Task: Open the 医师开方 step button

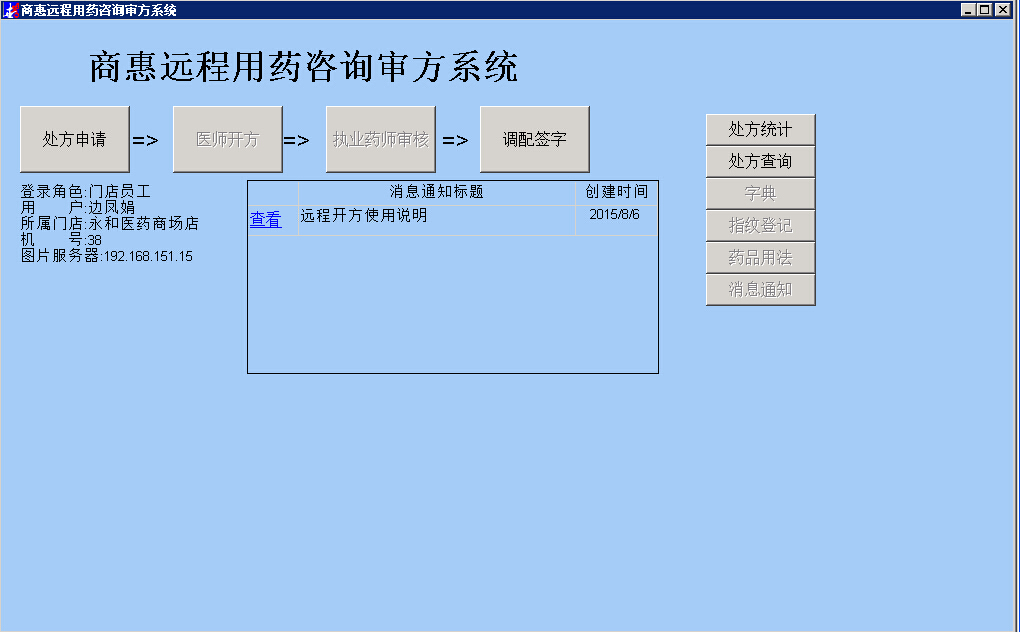Action: [228, 139]
